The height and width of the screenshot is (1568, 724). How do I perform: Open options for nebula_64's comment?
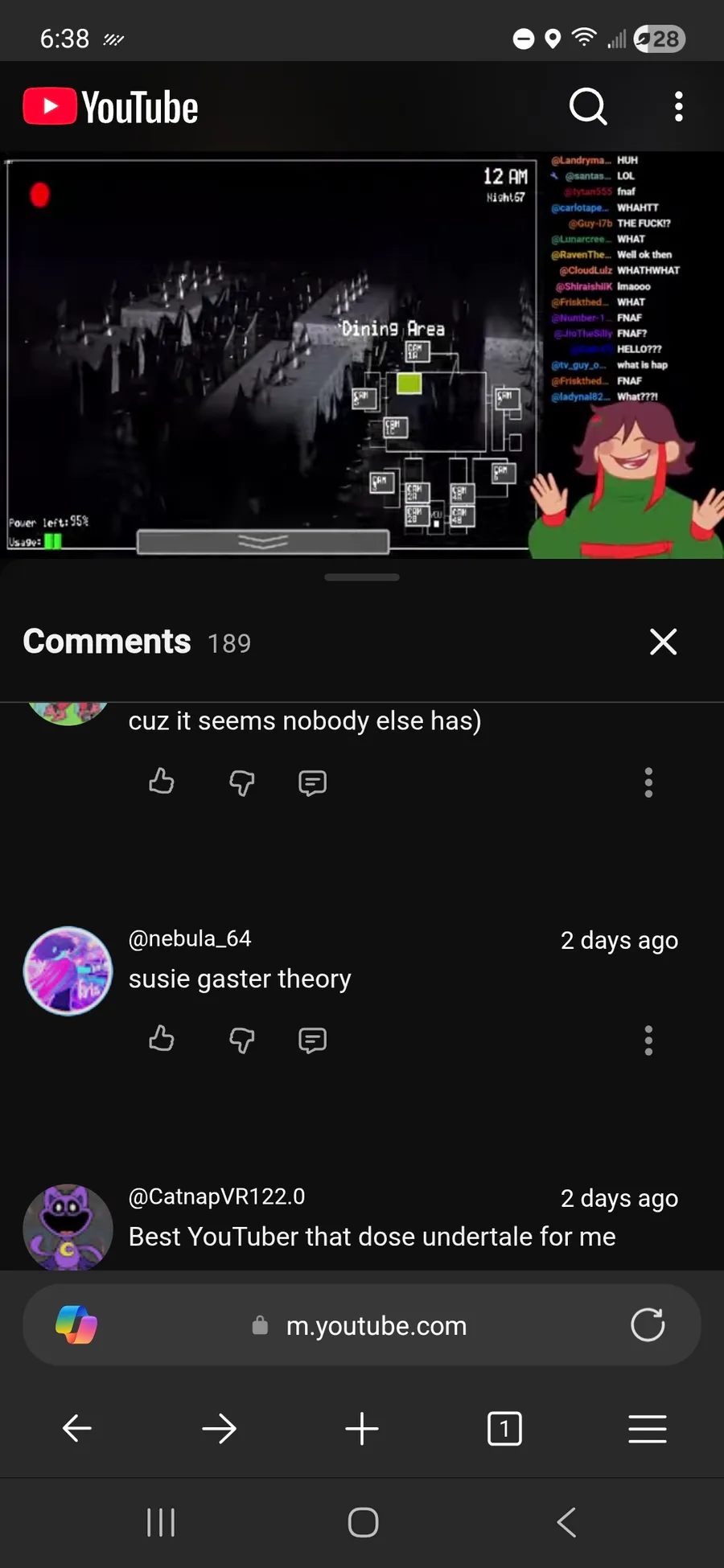[648, 1041]
